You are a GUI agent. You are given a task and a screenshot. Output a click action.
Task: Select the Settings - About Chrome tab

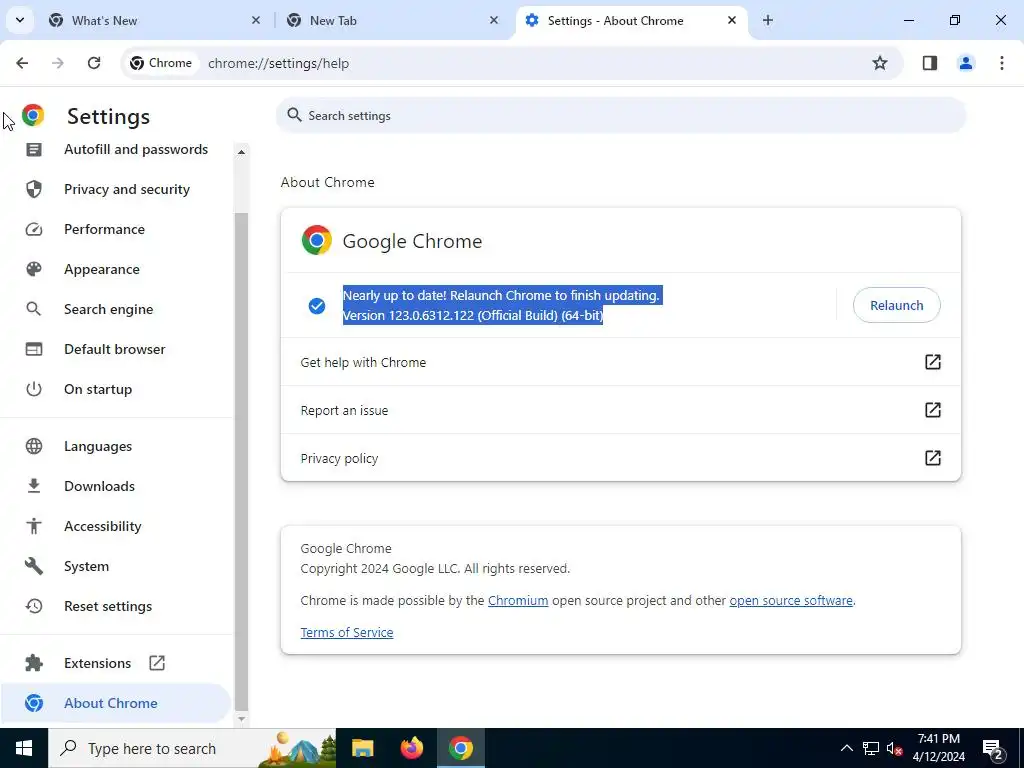[x=631, y=20]
